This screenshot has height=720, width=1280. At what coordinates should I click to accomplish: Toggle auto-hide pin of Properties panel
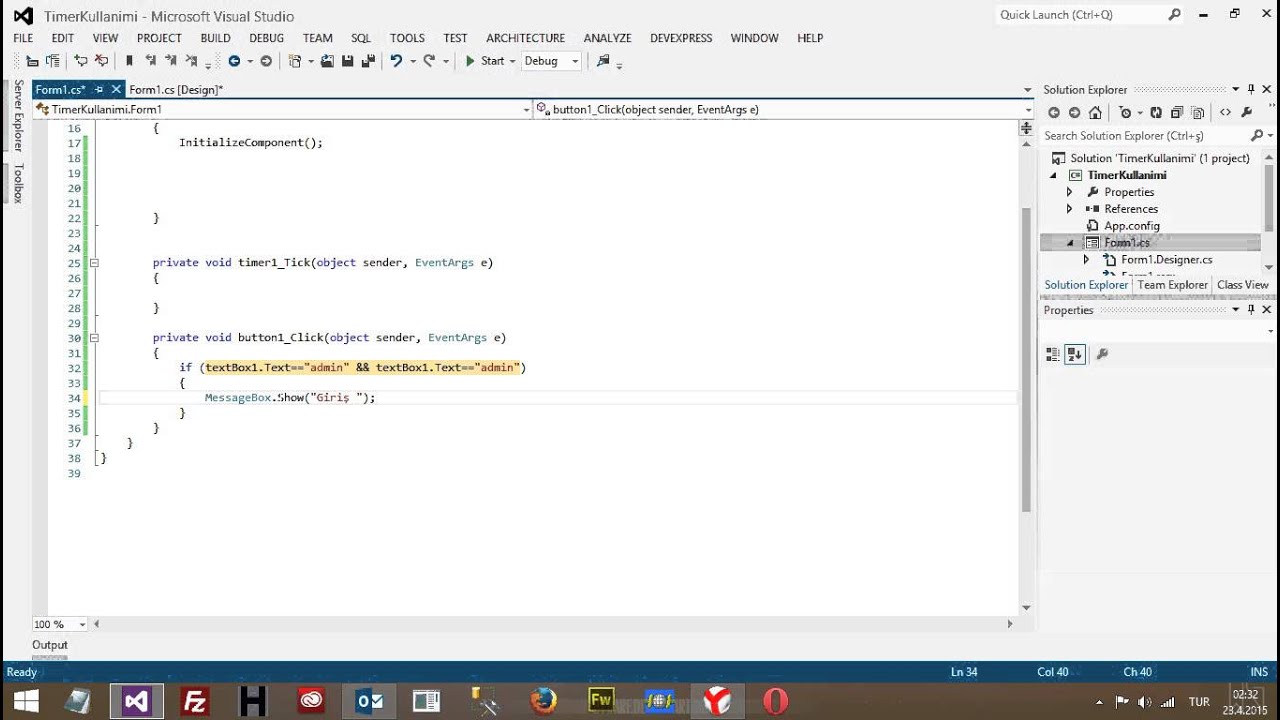point(1250,309)
